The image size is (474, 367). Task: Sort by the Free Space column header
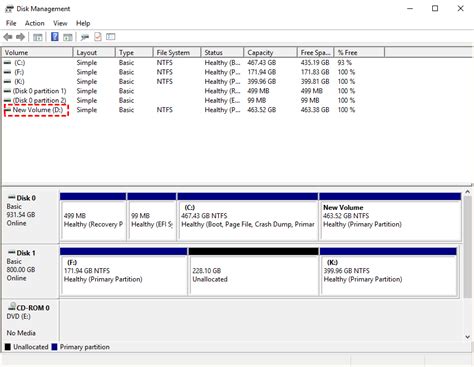[315, 53]
